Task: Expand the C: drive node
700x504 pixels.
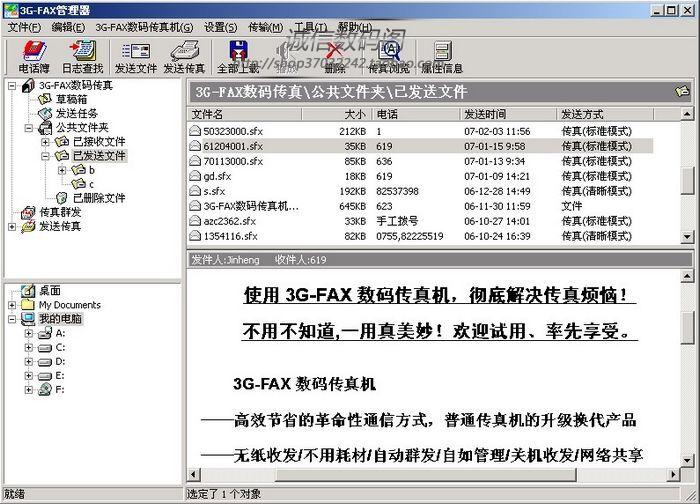Action: [29, 347]
